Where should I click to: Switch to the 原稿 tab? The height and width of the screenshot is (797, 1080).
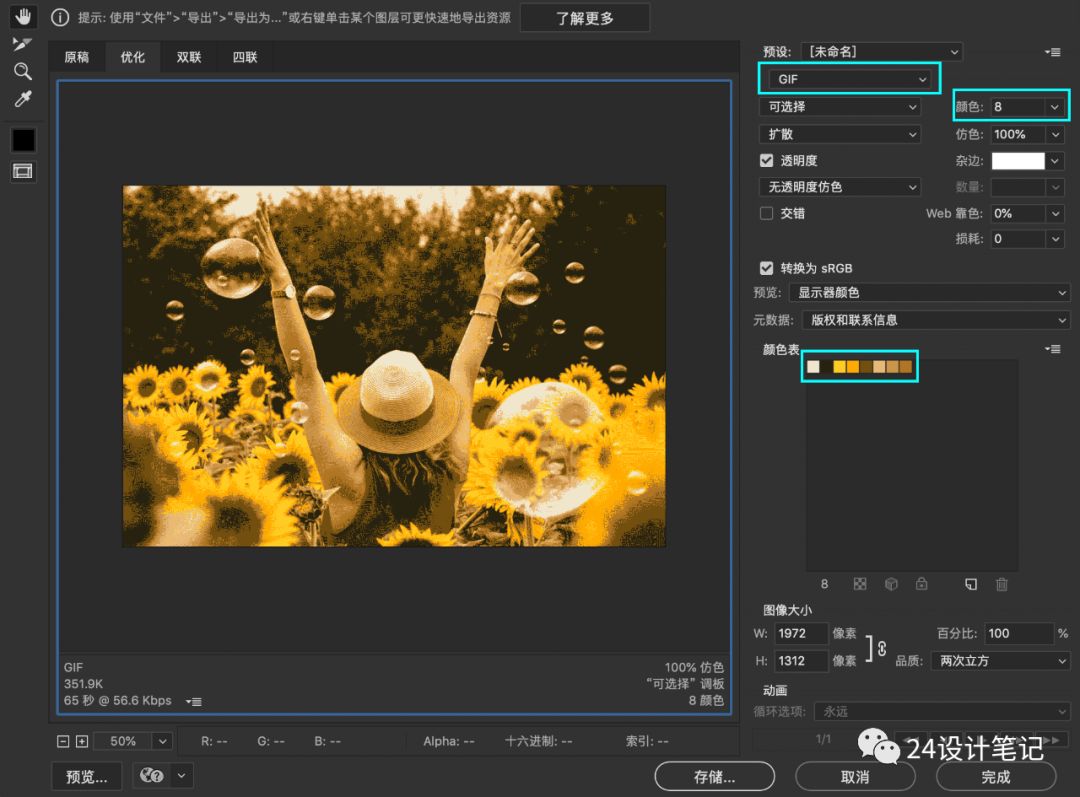[x=77, y=57]
